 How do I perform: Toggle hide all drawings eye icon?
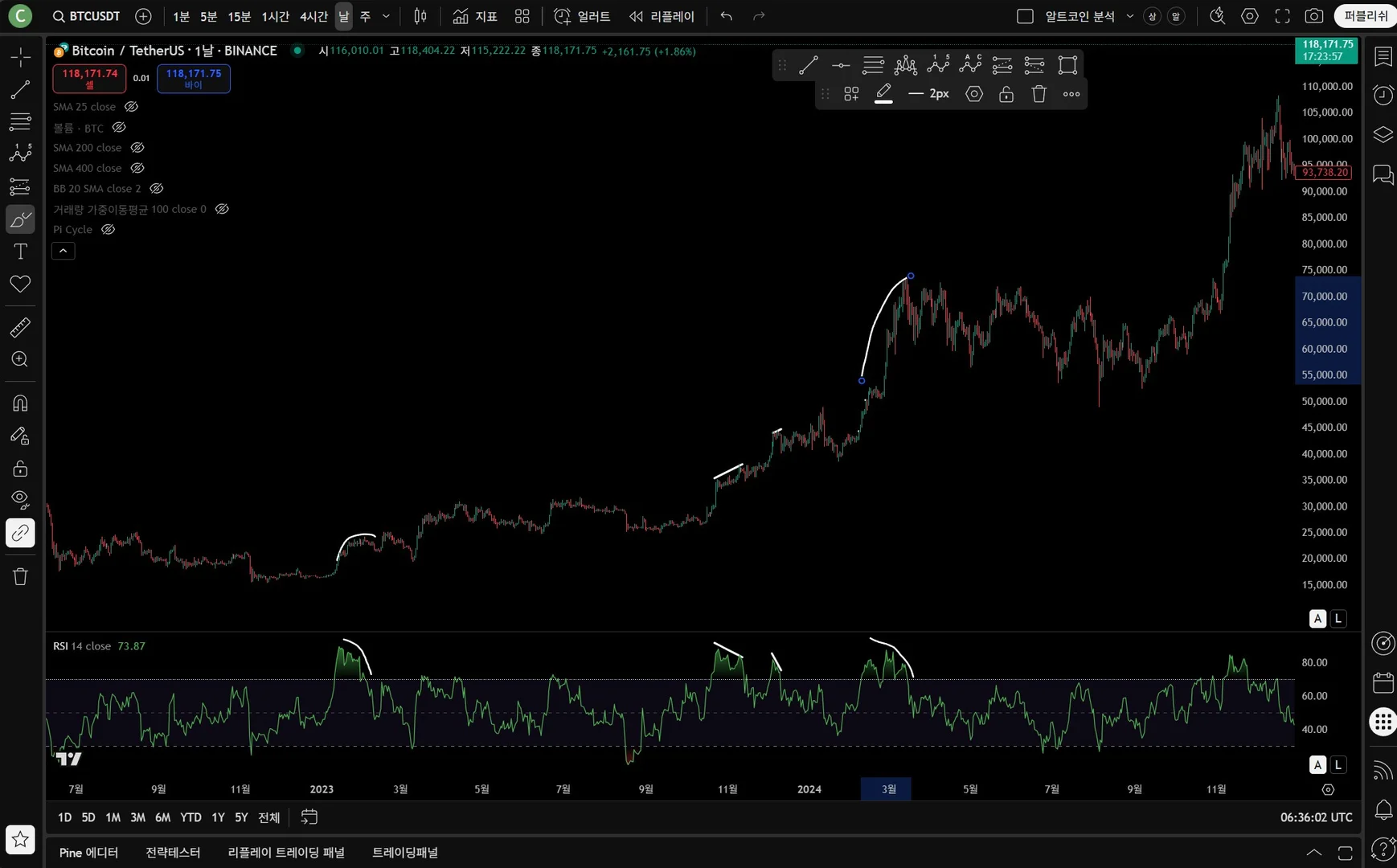pos(20,500)
